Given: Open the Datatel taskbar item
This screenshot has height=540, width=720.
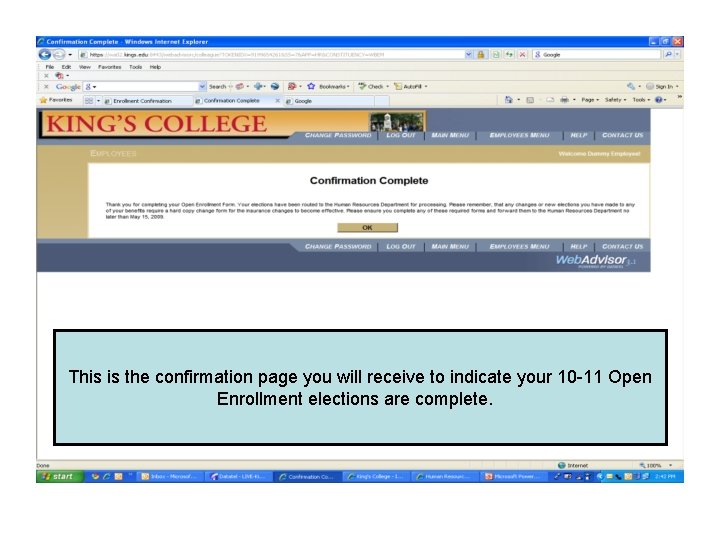Looking at the screenshot, I should 239,477.
